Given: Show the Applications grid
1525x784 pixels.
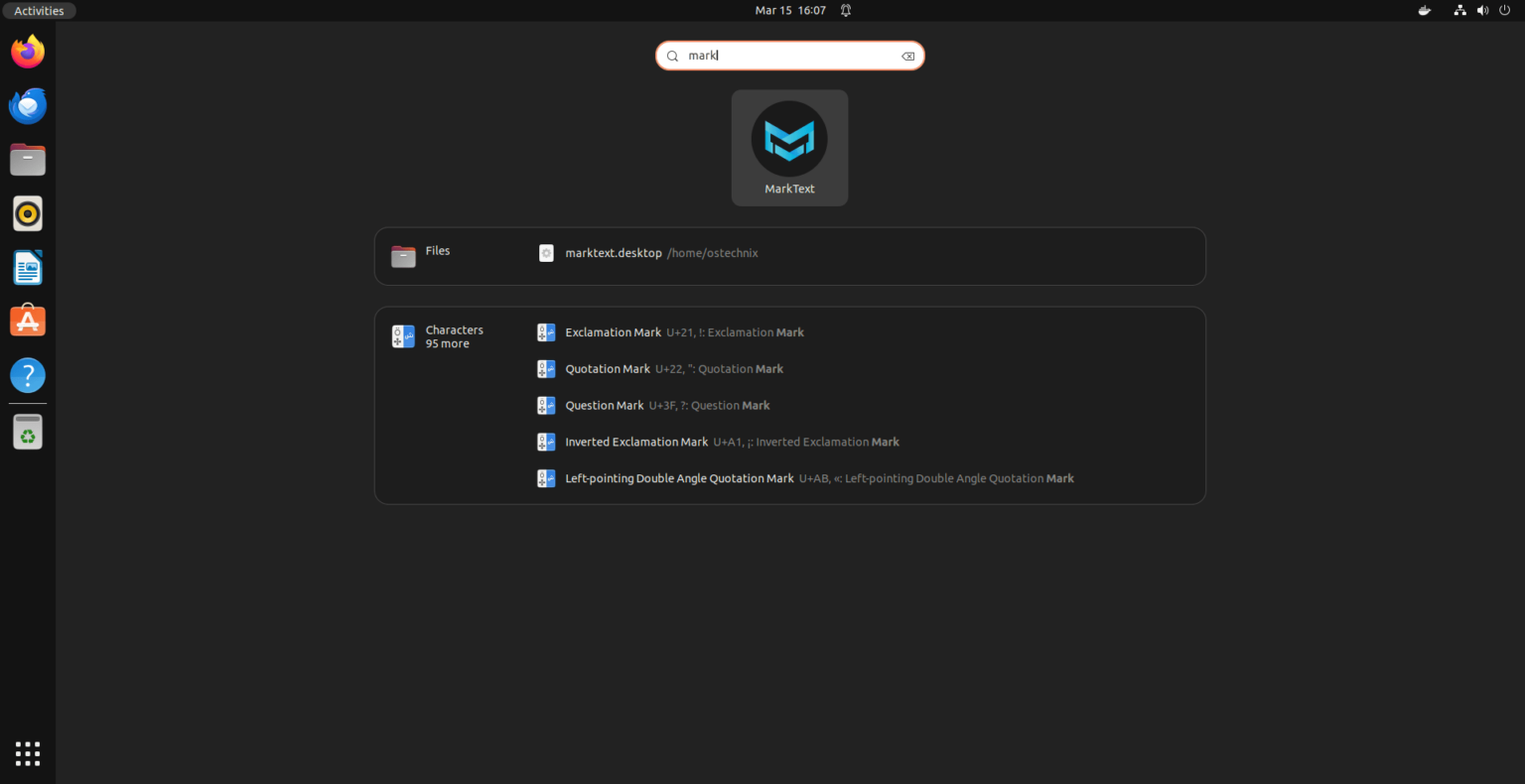Looking at the screenshot, I should [27, 753].
